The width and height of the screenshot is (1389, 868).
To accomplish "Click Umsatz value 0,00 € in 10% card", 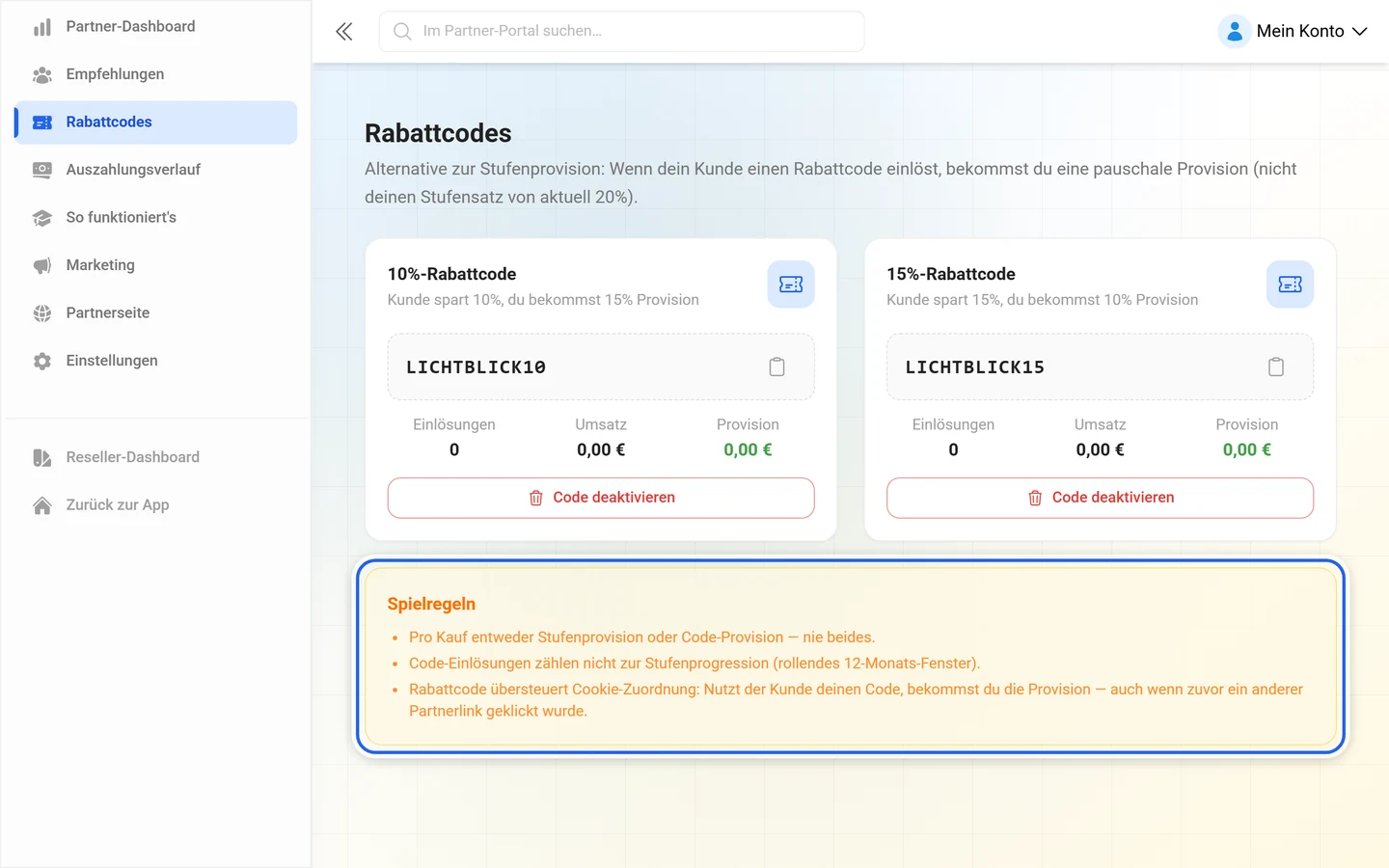I will [601, 449].
